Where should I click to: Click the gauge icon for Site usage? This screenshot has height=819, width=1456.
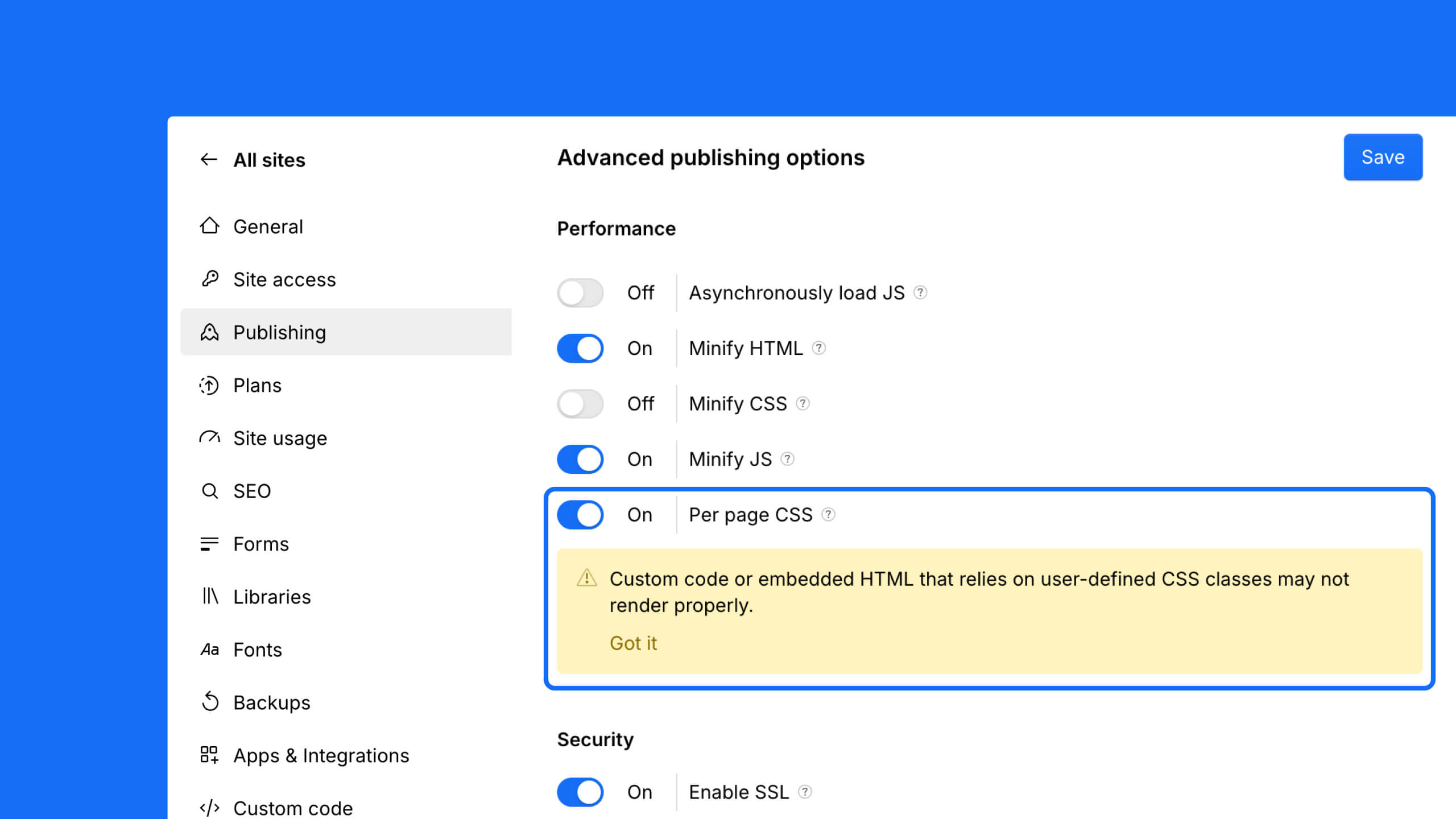209,437
